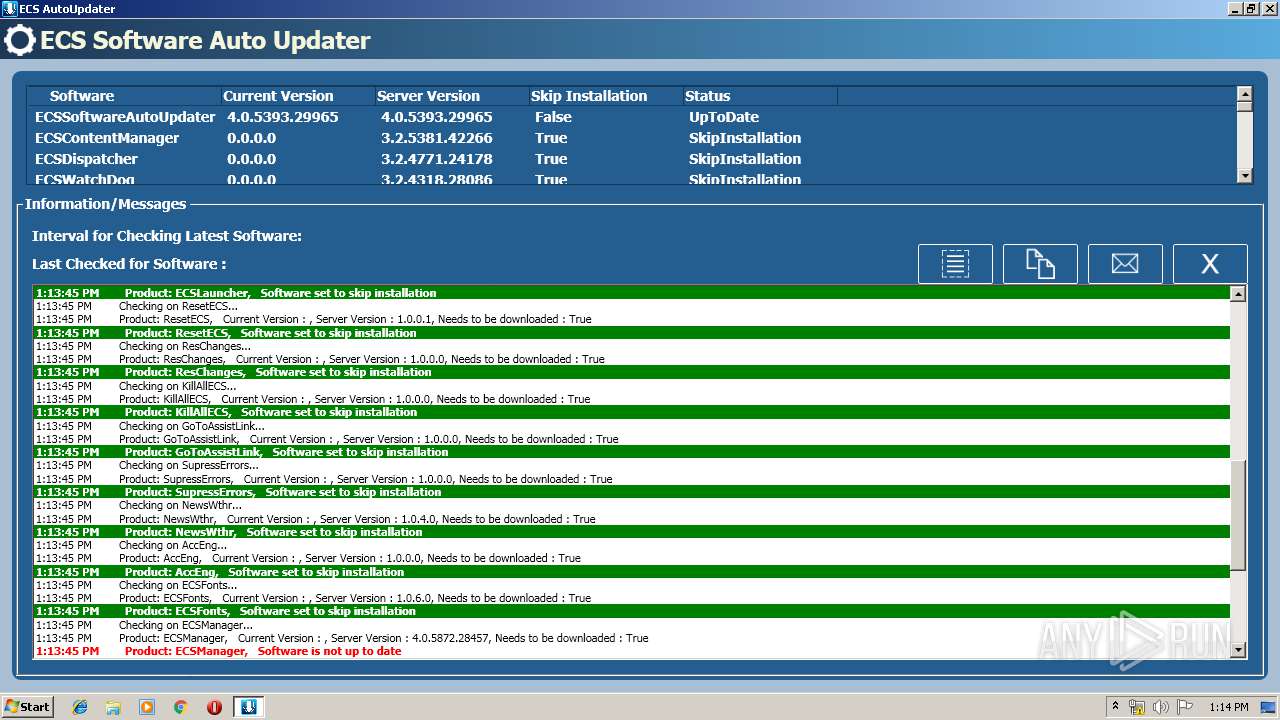This screenshot has height=720, width=1280.
Task: Show hidden system tray icons
Action: coord(1115,707)
